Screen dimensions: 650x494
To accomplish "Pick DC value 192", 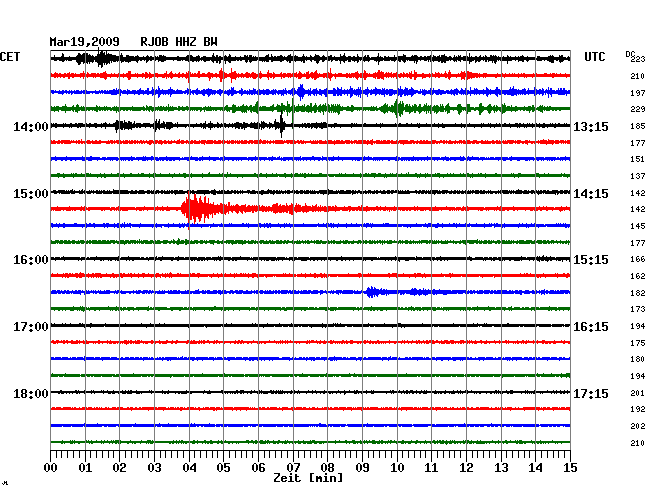I will (x=638, y=409).
